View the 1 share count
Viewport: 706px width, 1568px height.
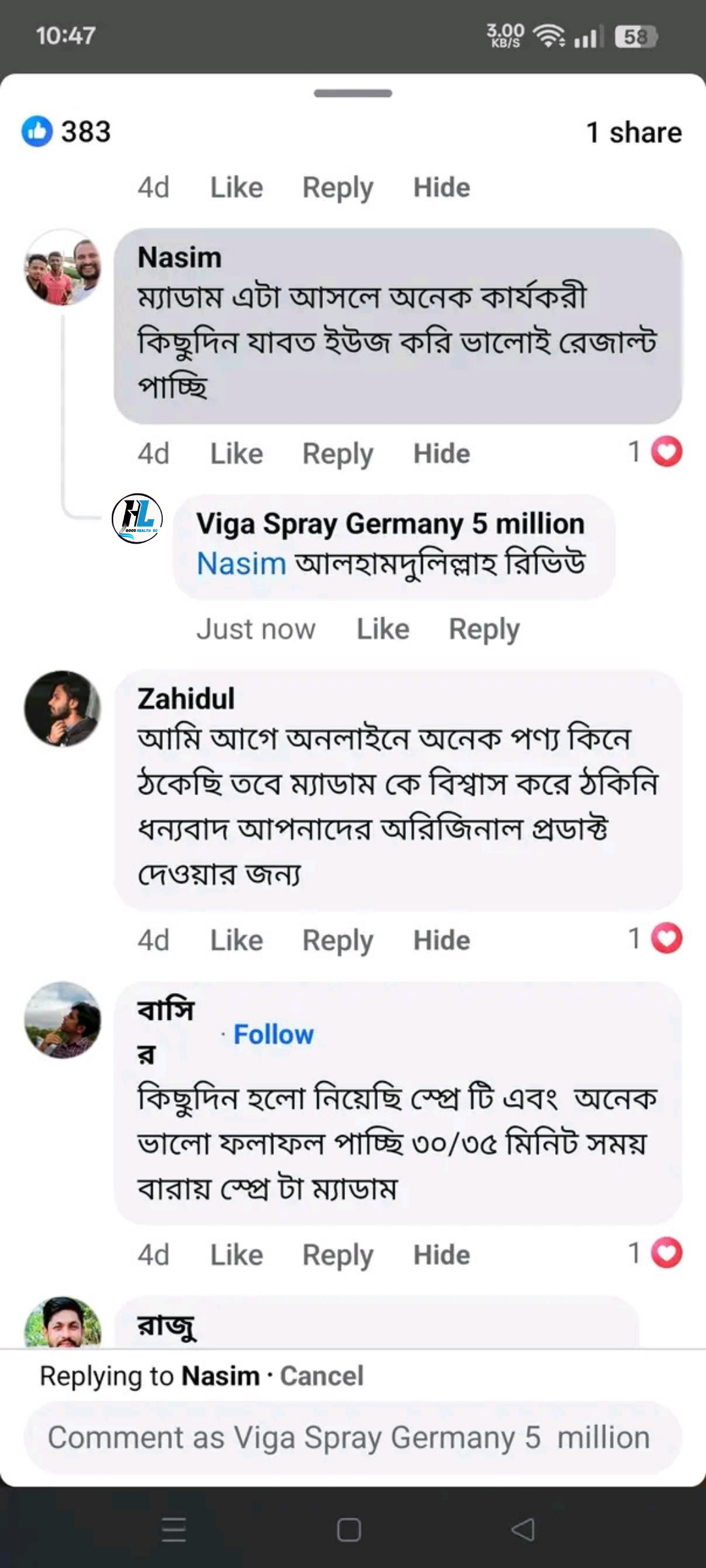pos(633,133)
